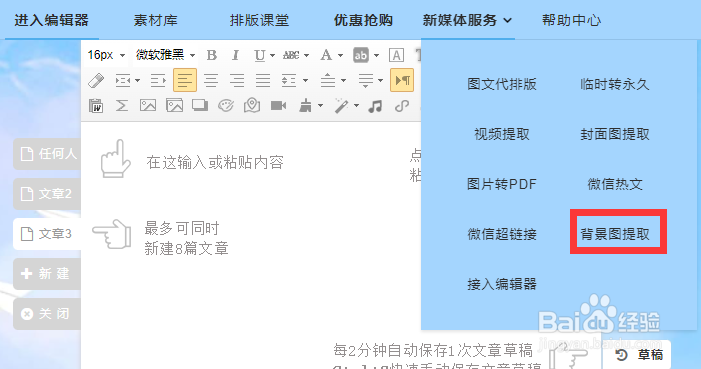
Task: Select 临时转永久 from the services menu
Action: tap(615, 84)
